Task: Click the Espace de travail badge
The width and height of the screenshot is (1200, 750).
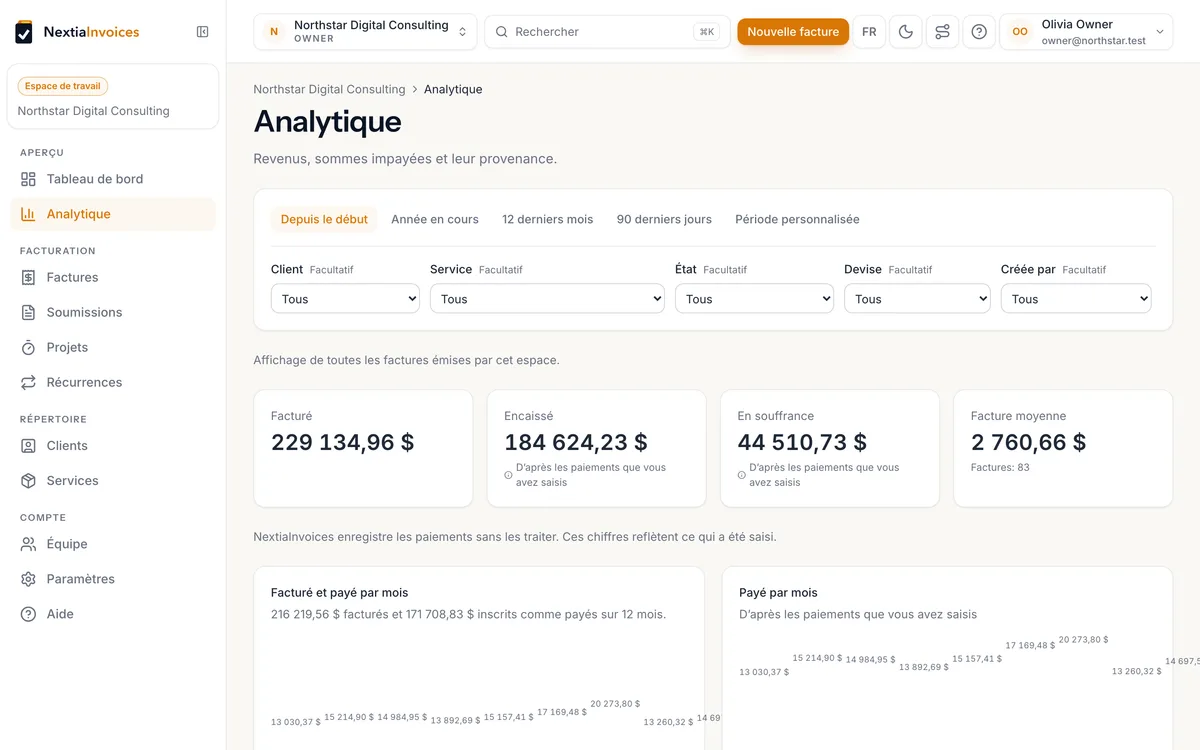Action: (62, 86)
